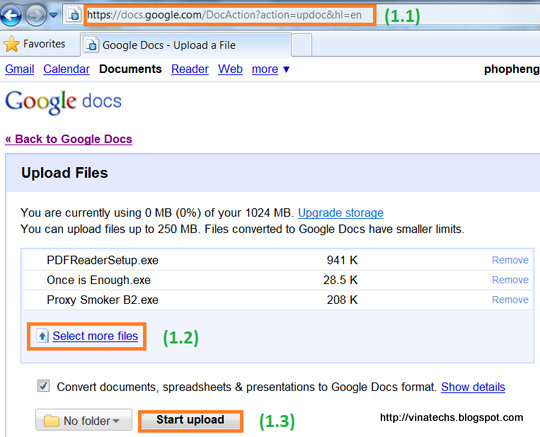
Task: Click the Google docs logo
Action: pyautogui.click(x=63, y=102)
